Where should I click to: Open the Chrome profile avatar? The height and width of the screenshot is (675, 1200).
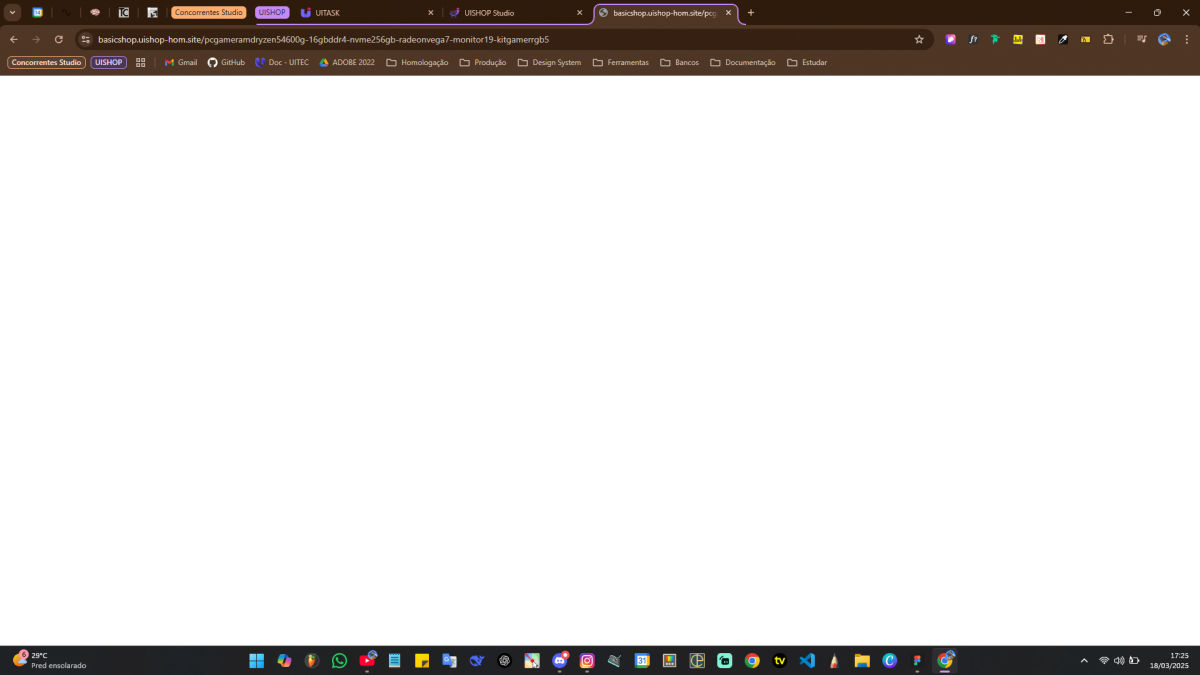1164,39
